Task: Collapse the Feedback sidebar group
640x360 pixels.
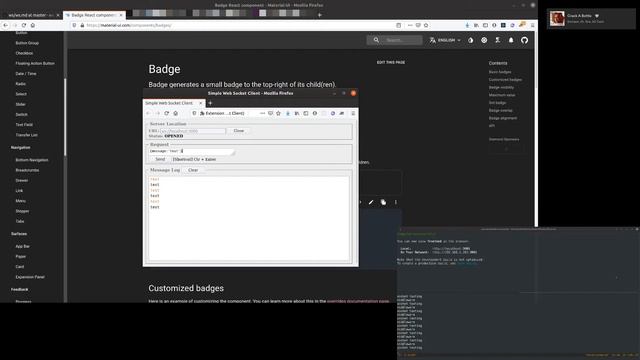Action: (x=20, y=289)
